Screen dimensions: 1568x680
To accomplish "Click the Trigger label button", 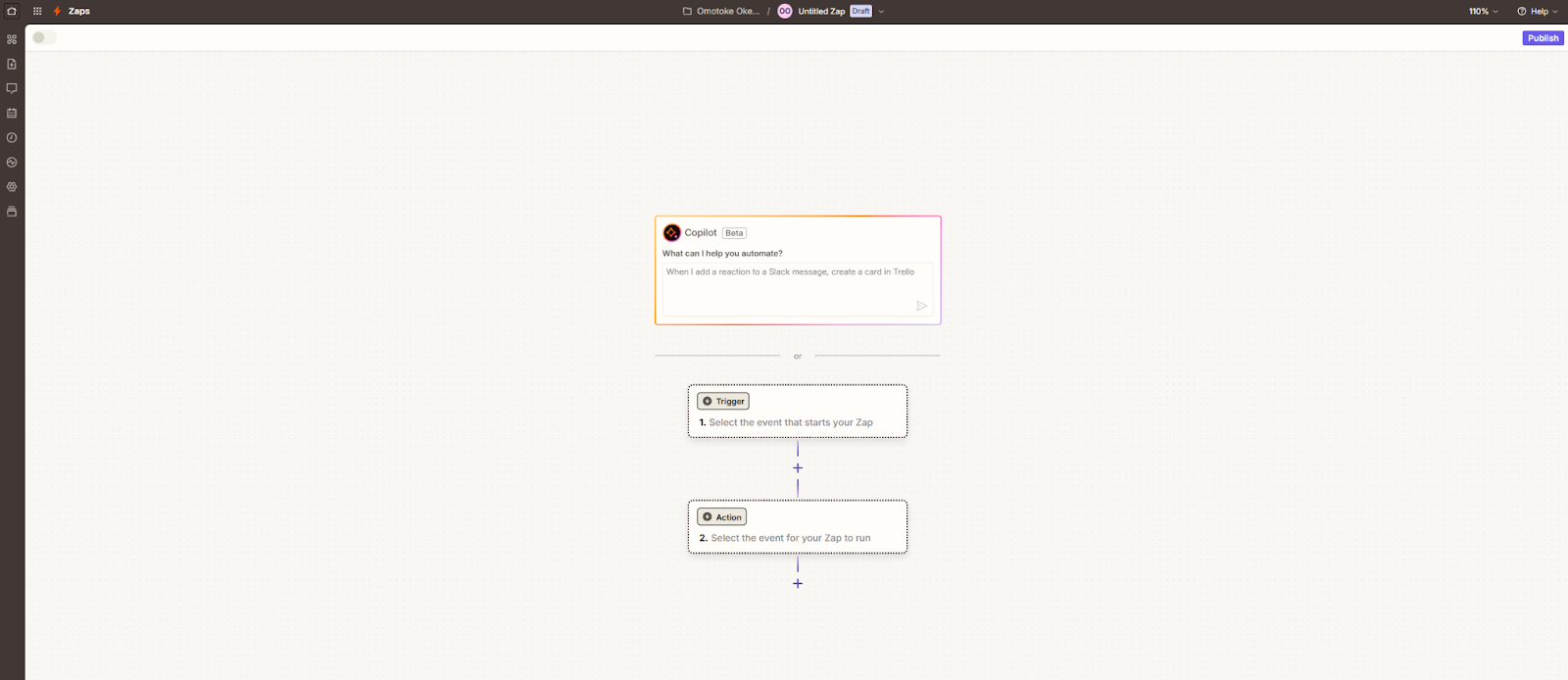I will [x=723, y=401].
